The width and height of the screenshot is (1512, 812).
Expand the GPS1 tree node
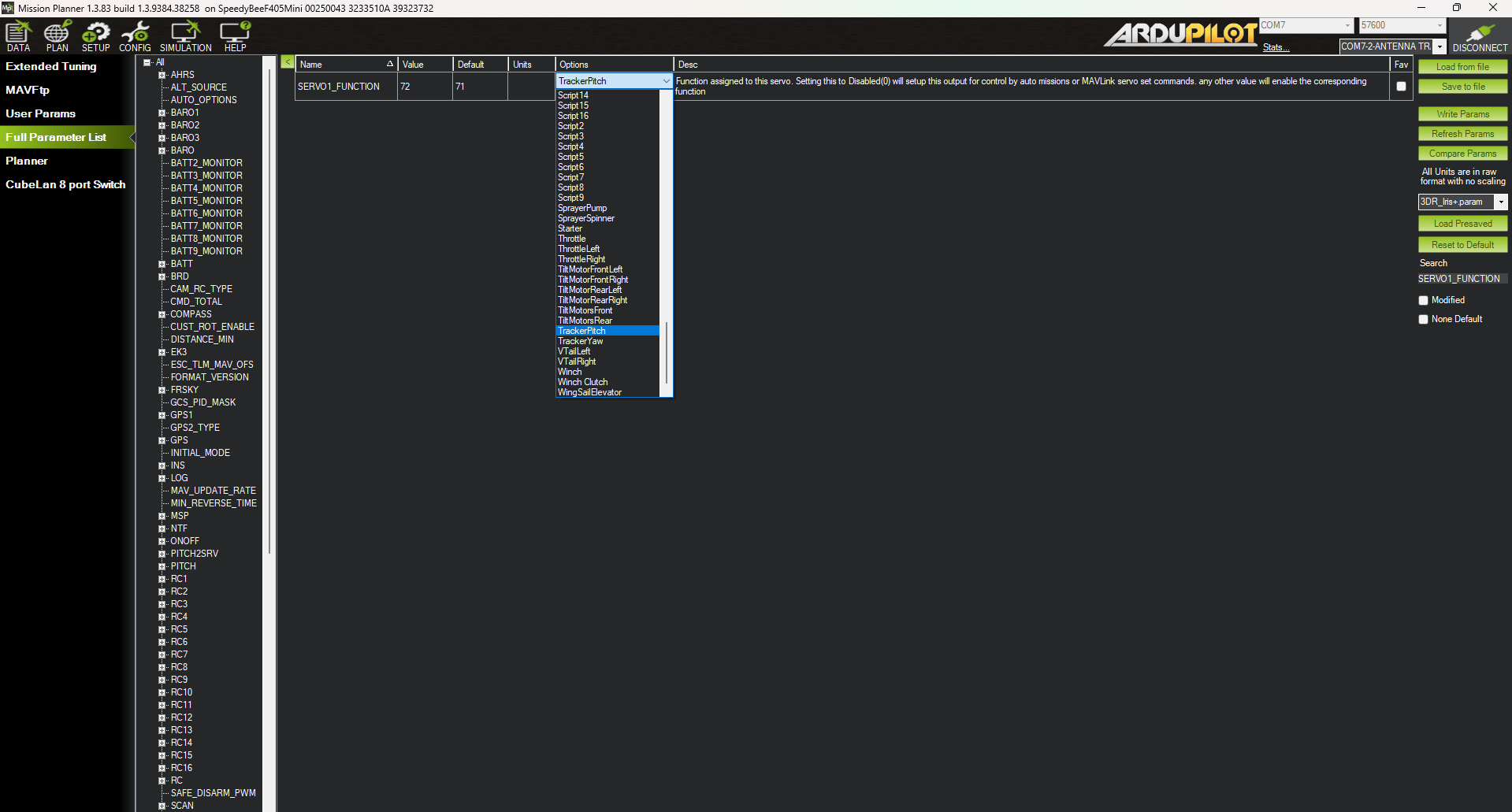click(x=162, y=415)
